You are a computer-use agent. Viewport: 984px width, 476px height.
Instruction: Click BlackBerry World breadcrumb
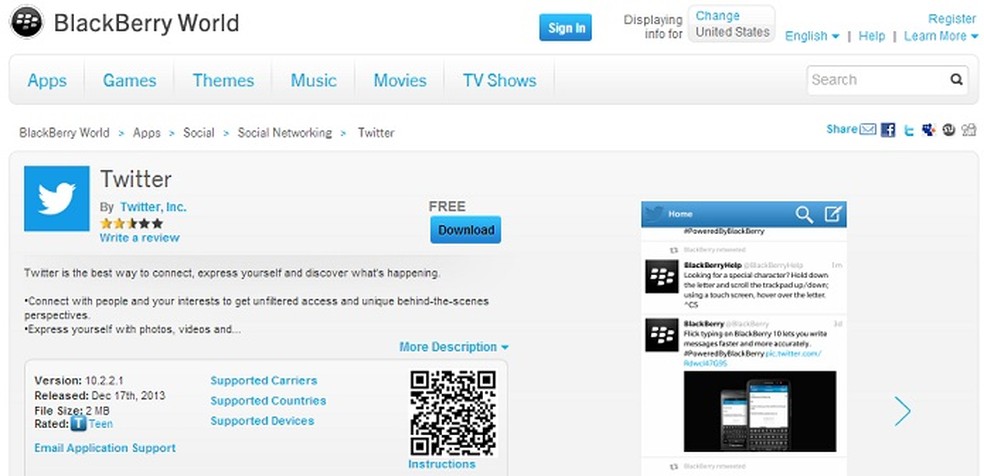click(x=64, y=133)
